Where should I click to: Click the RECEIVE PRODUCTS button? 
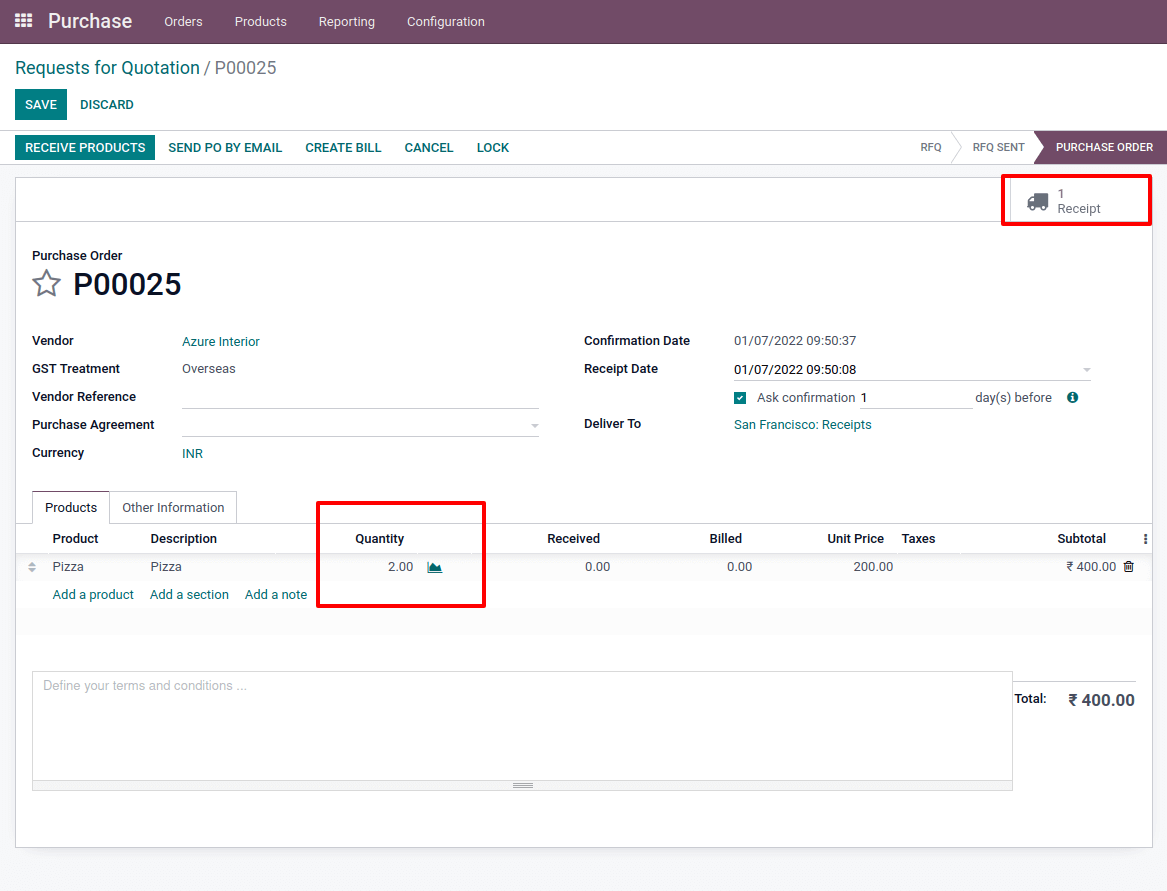pos(85,147)
